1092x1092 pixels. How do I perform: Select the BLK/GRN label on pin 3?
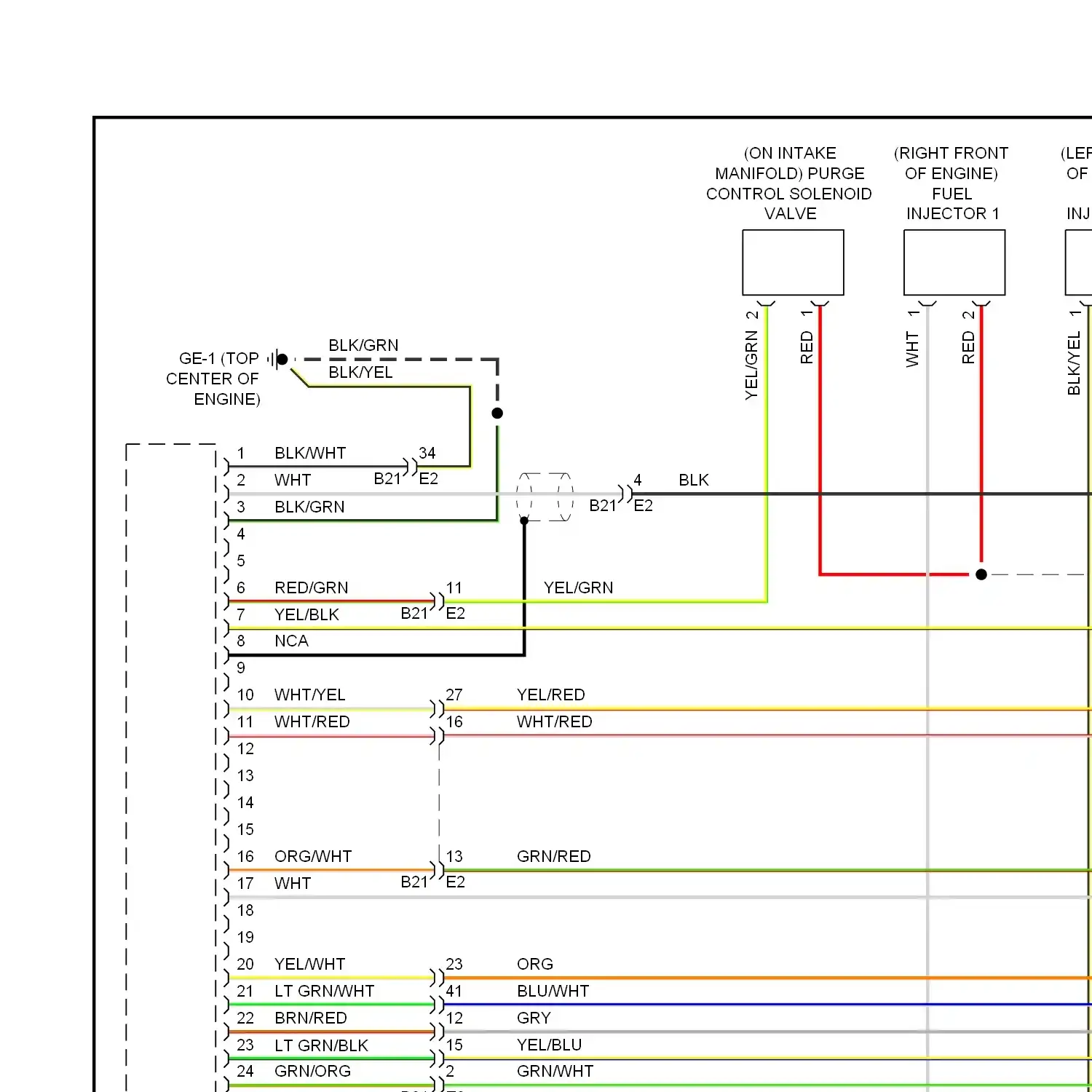pyautogui.click(x=309, y=507)
